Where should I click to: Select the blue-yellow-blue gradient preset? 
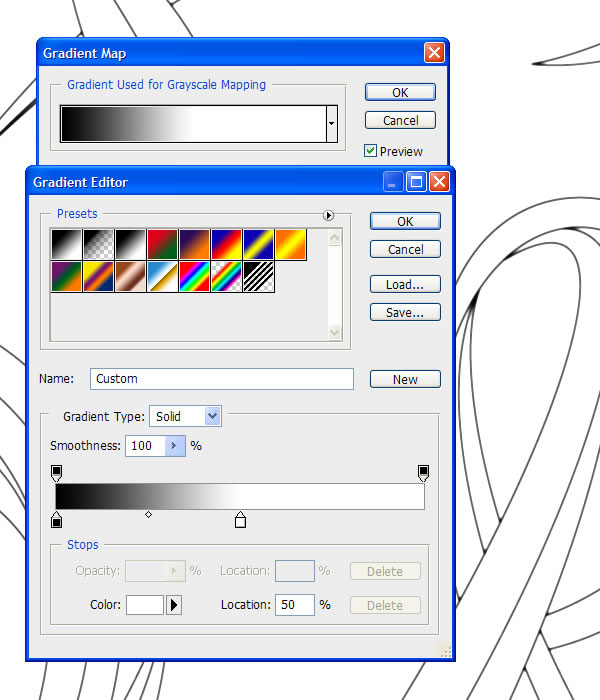(x=259, y=244)
